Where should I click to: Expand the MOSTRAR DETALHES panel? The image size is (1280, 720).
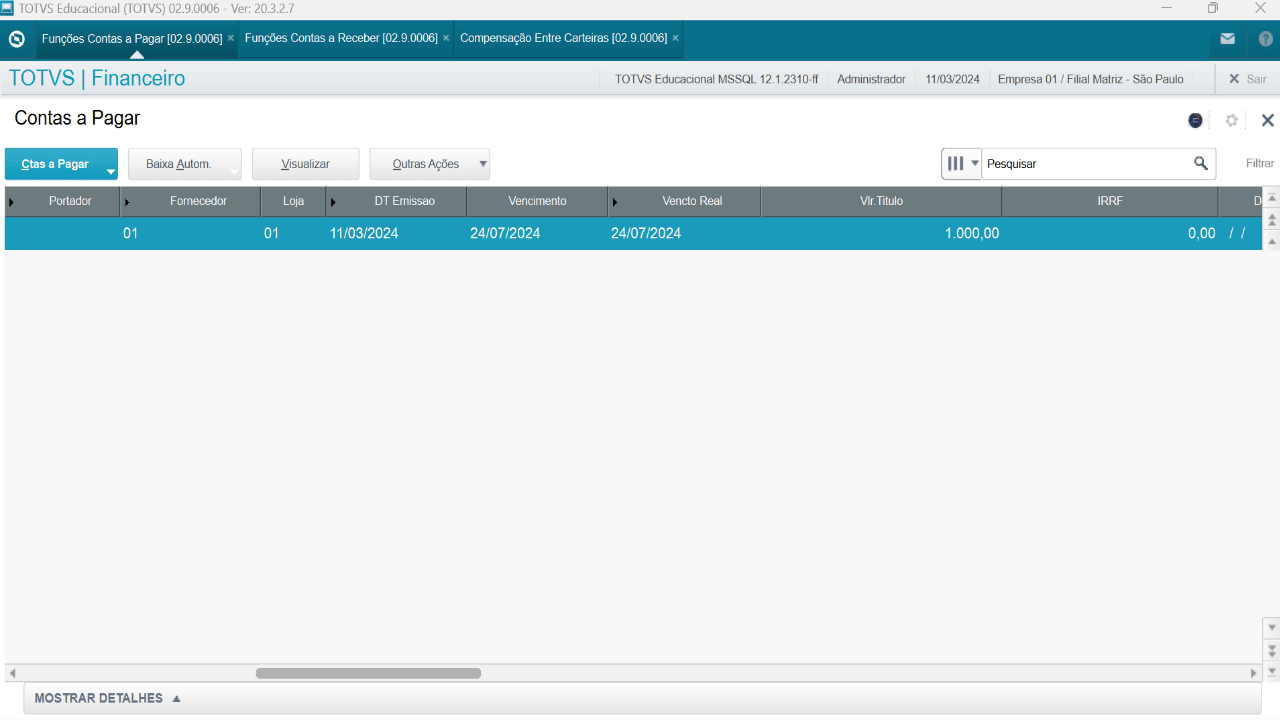point(108,698)
